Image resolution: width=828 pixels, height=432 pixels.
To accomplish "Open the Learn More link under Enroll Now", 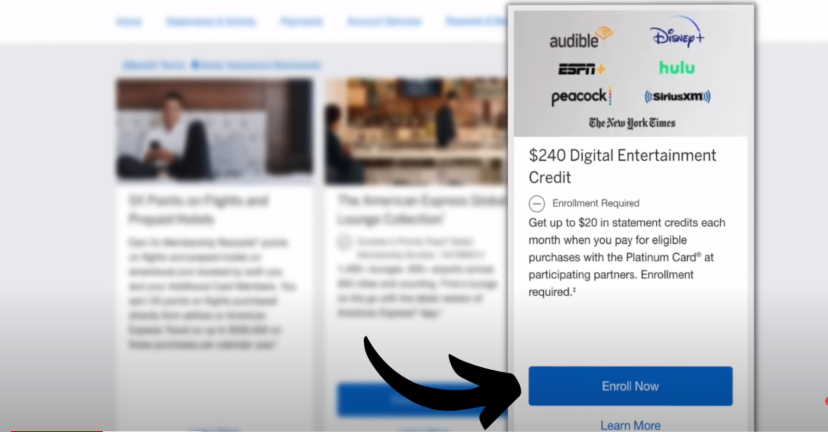I will point(631,425).
